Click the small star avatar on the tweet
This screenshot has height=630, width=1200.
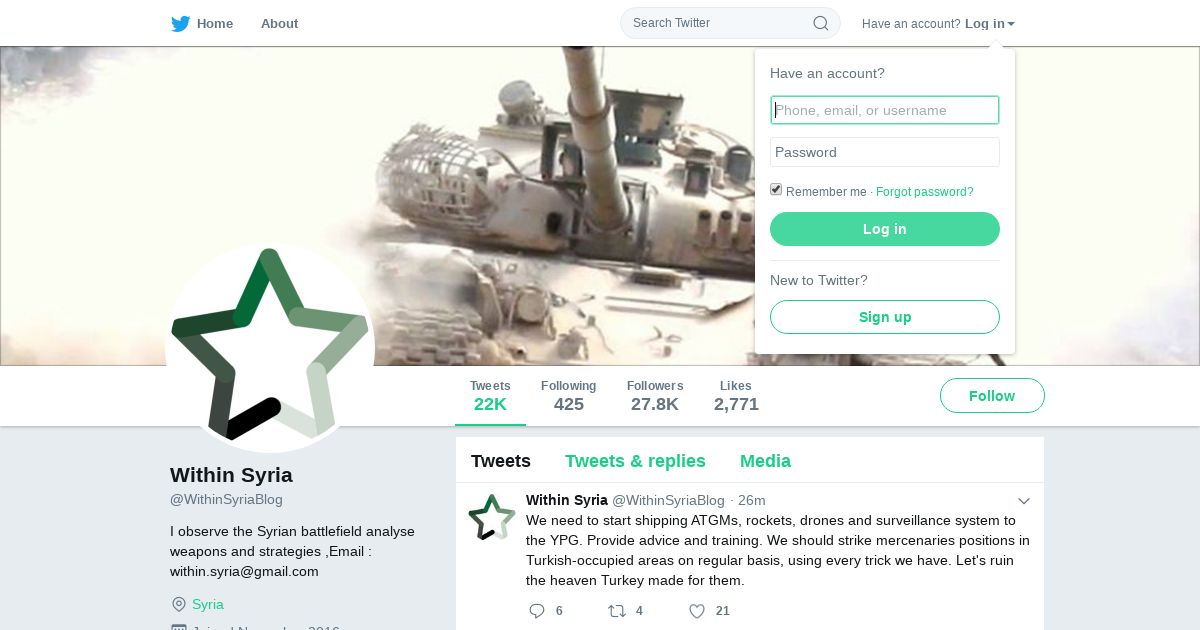(x=492, y=517)
